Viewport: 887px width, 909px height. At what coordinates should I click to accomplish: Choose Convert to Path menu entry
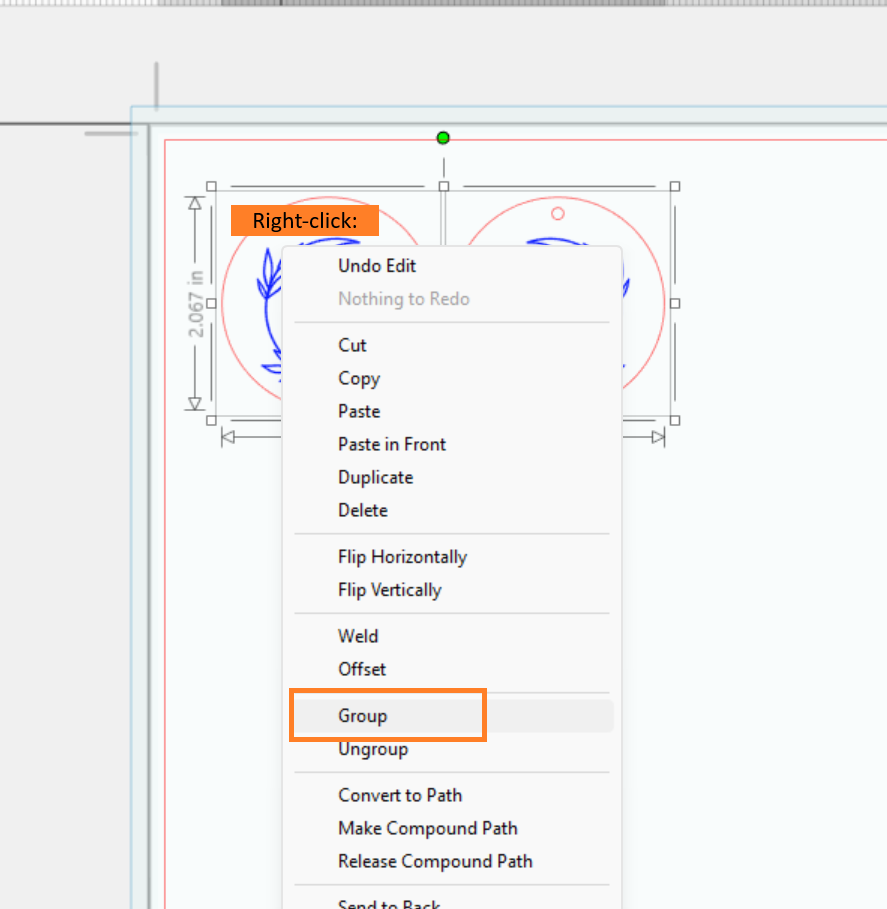tap(452, 795)
